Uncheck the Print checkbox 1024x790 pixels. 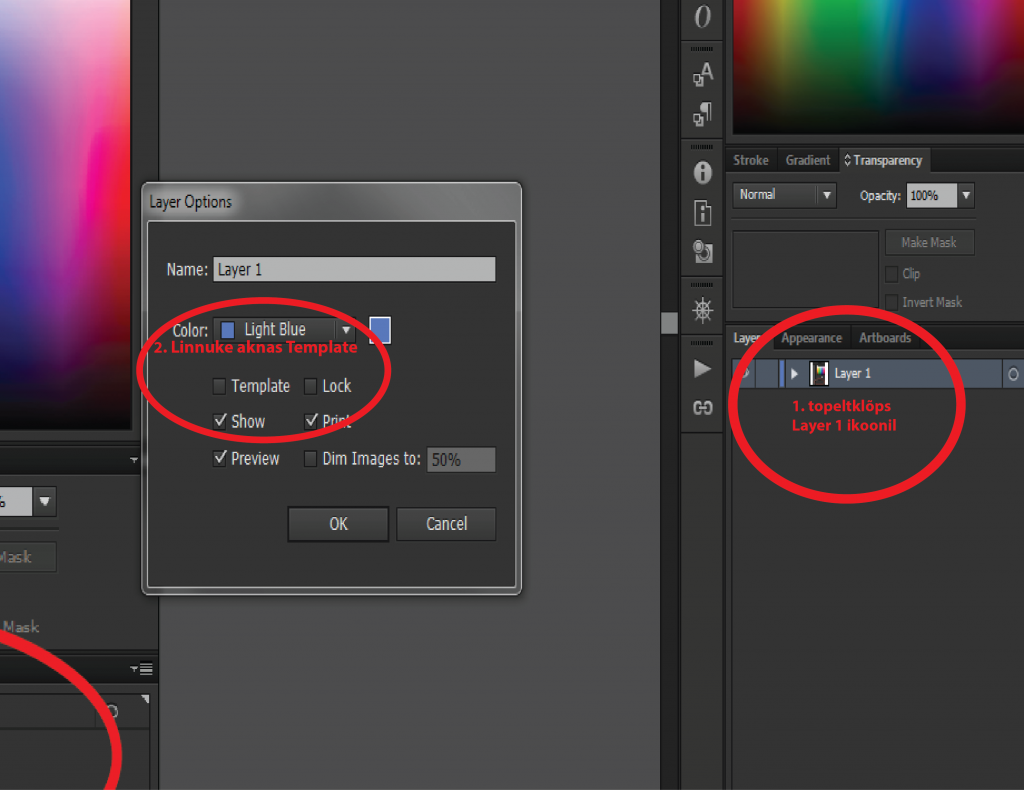(312, 421)
